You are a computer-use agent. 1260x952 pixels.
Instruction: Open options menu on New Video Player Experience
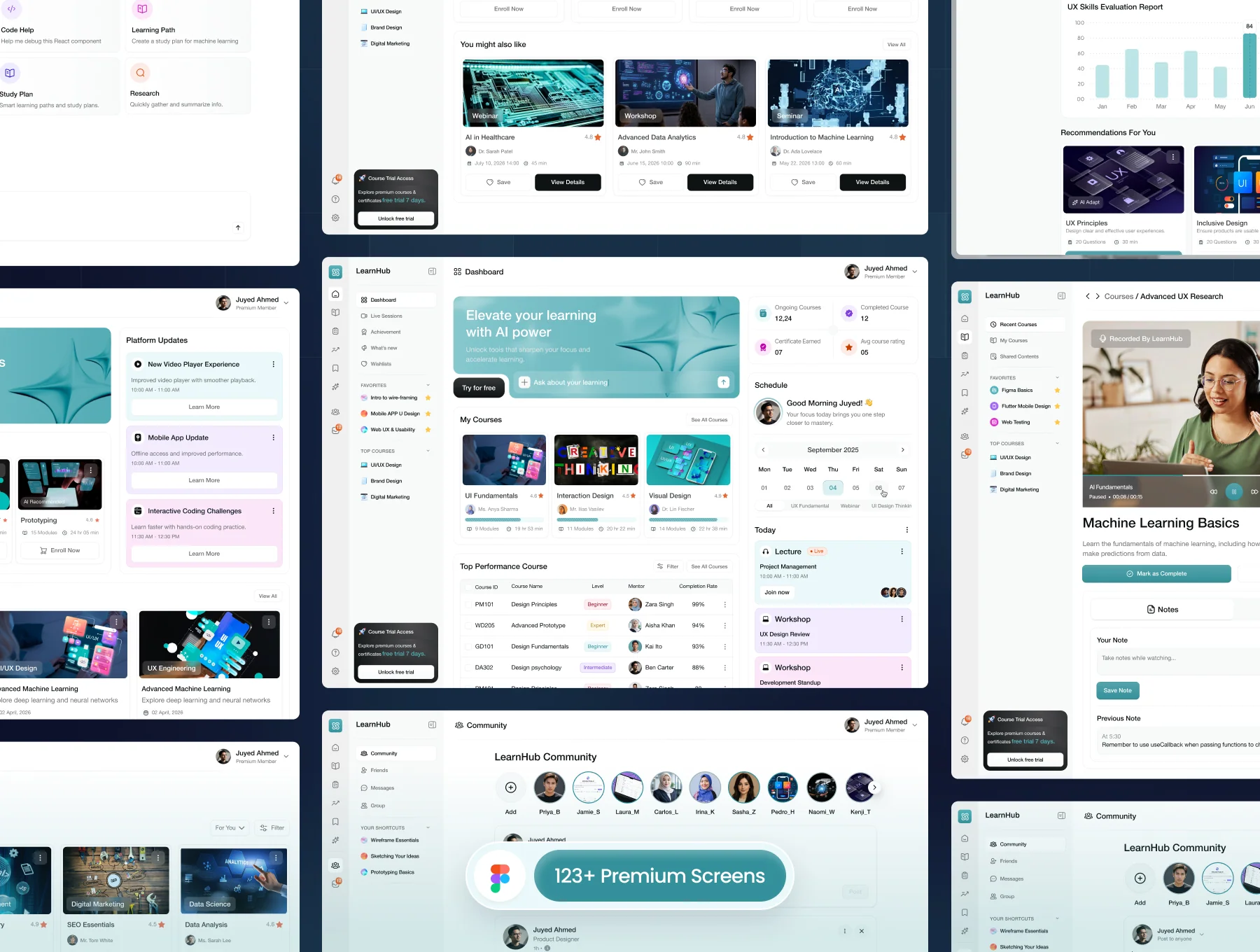[x=273, y=364]
